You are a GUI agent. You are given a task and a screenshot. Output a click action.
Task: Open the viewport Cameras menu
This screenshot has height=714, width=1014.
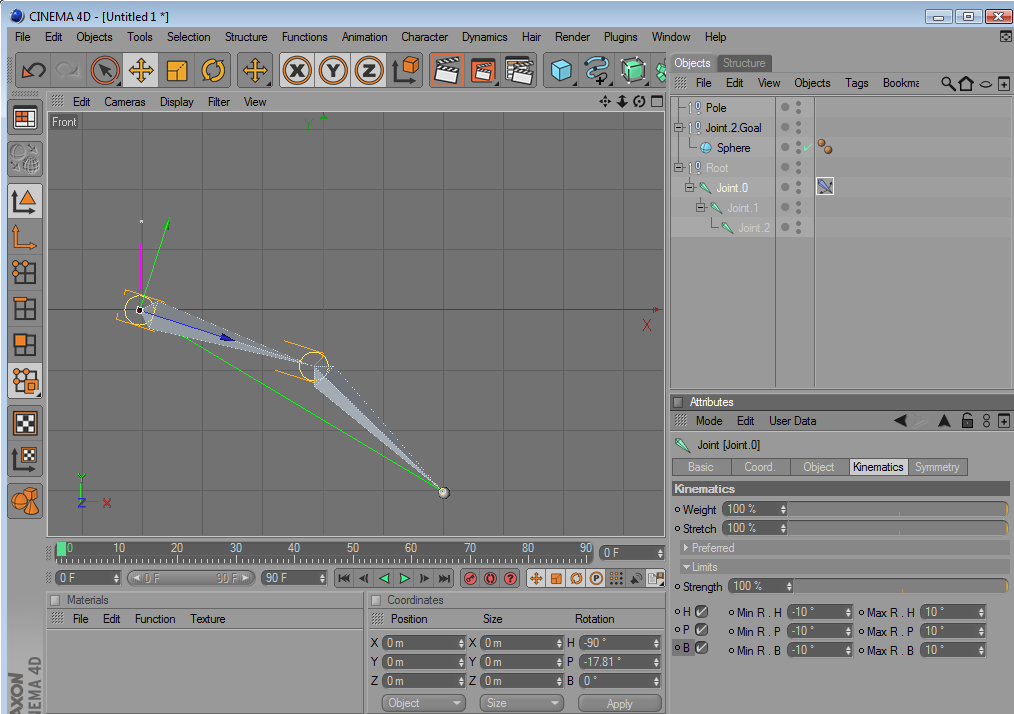click(125, 102)
